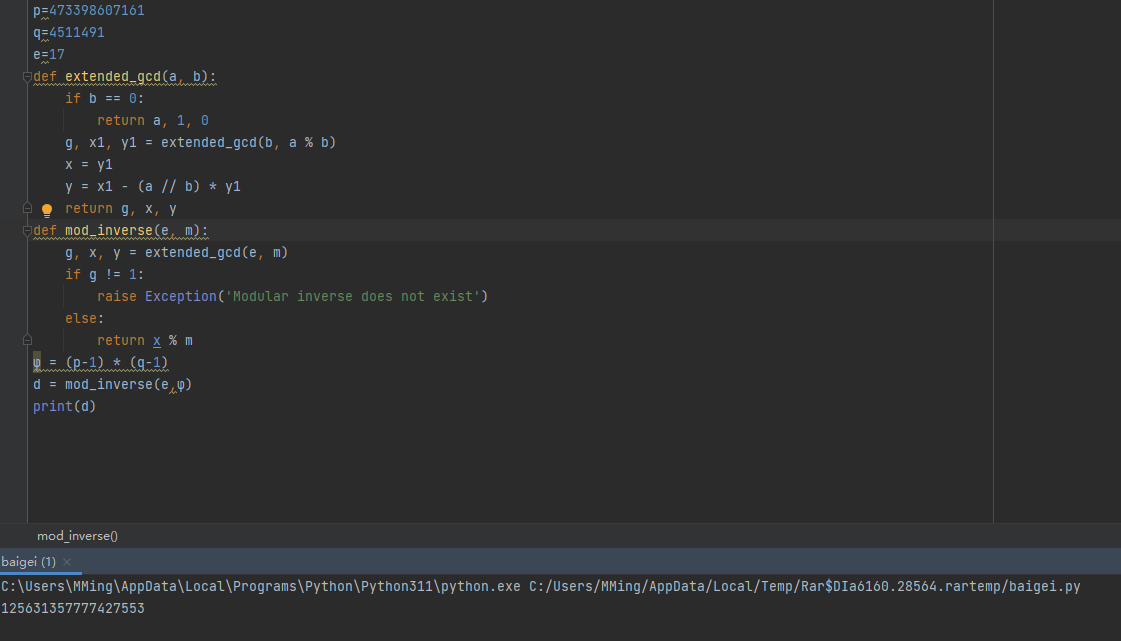Collapse the extended_gcd function fold marker

(28, 77)
